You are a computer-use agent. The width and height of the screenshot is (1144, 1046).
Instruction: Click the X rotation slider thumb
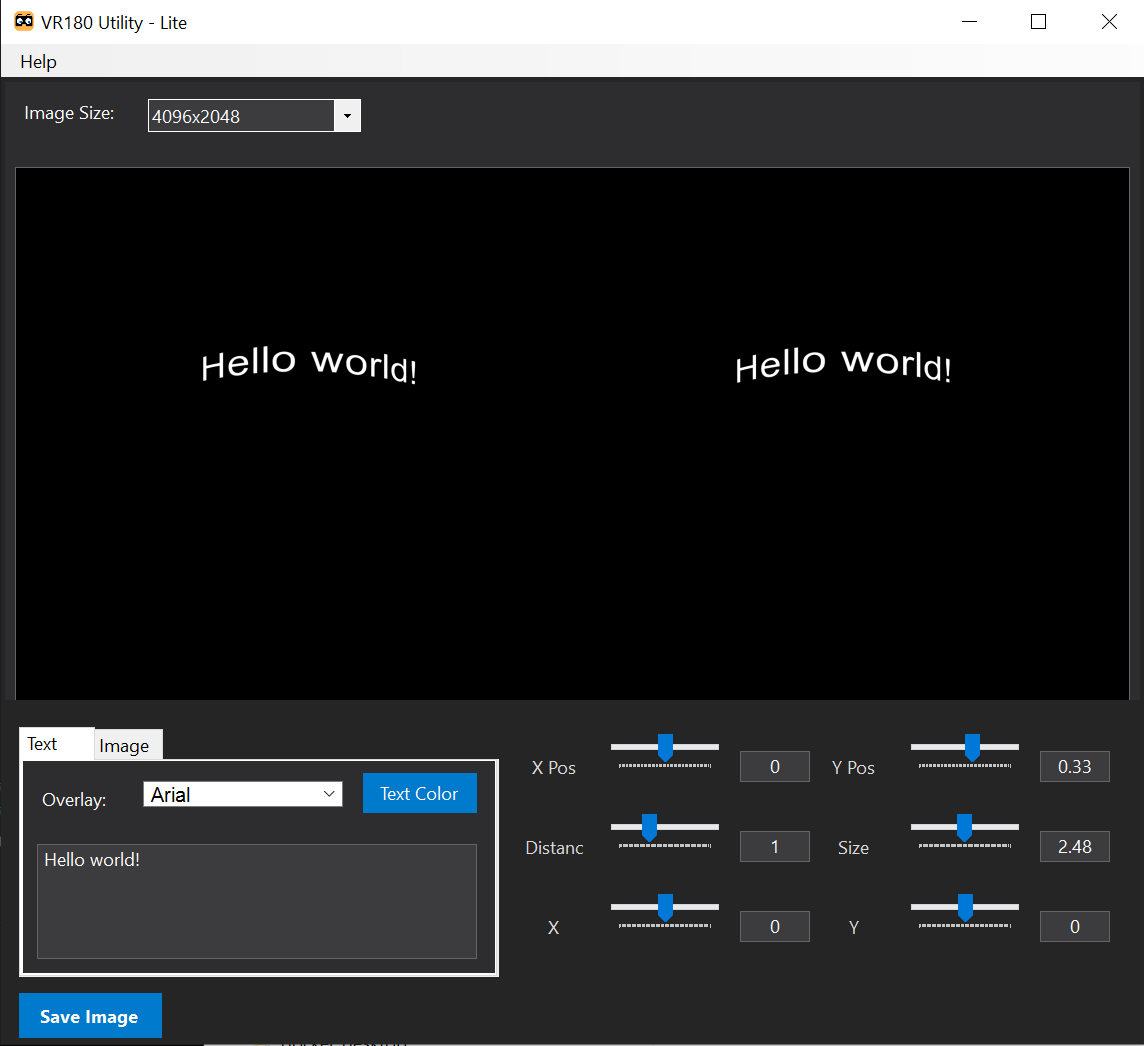coord(665,907)
